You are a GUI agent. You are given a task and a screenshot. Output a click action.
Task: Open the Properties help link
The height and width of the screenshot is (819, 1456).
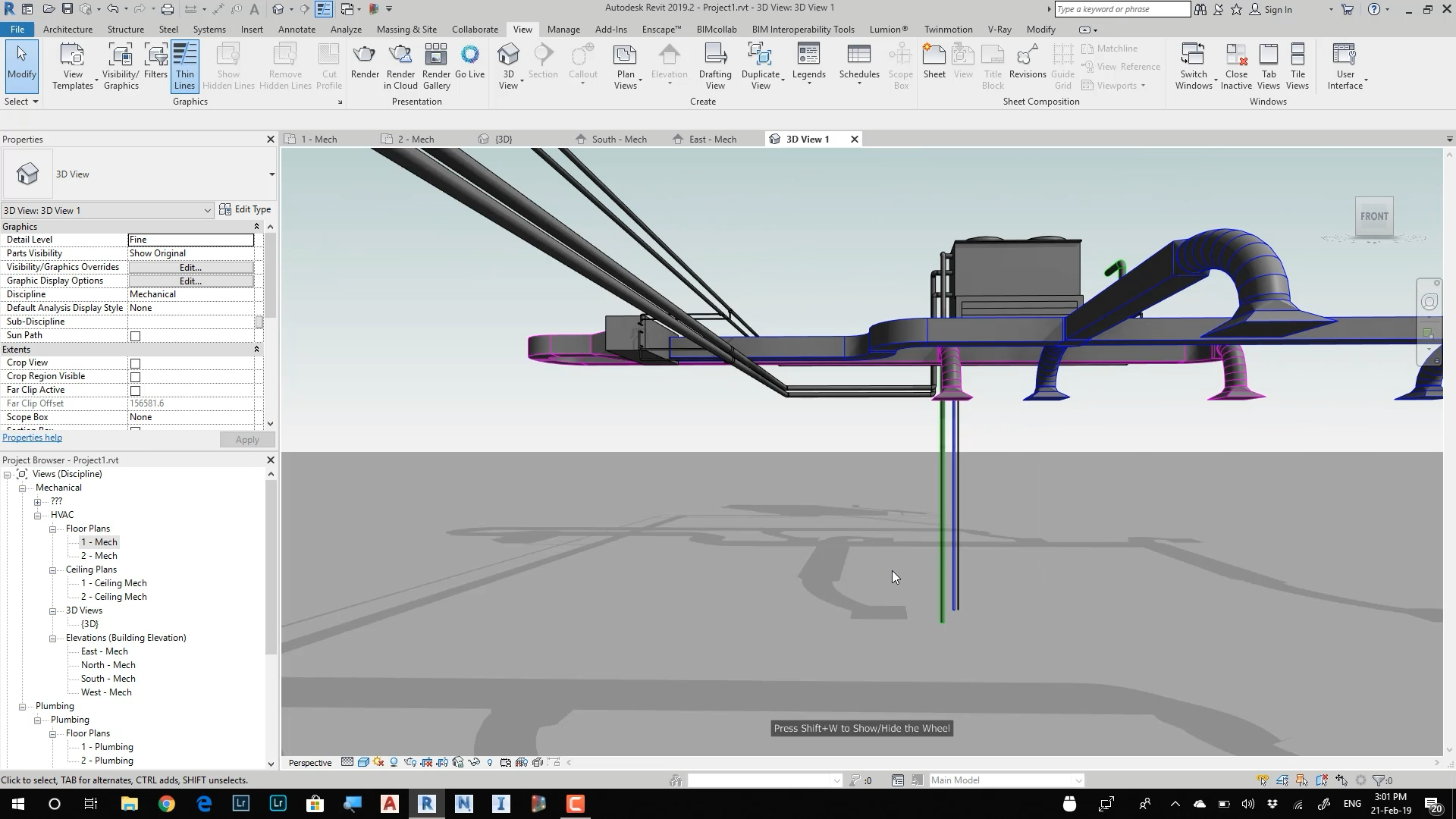pos(32,438)
